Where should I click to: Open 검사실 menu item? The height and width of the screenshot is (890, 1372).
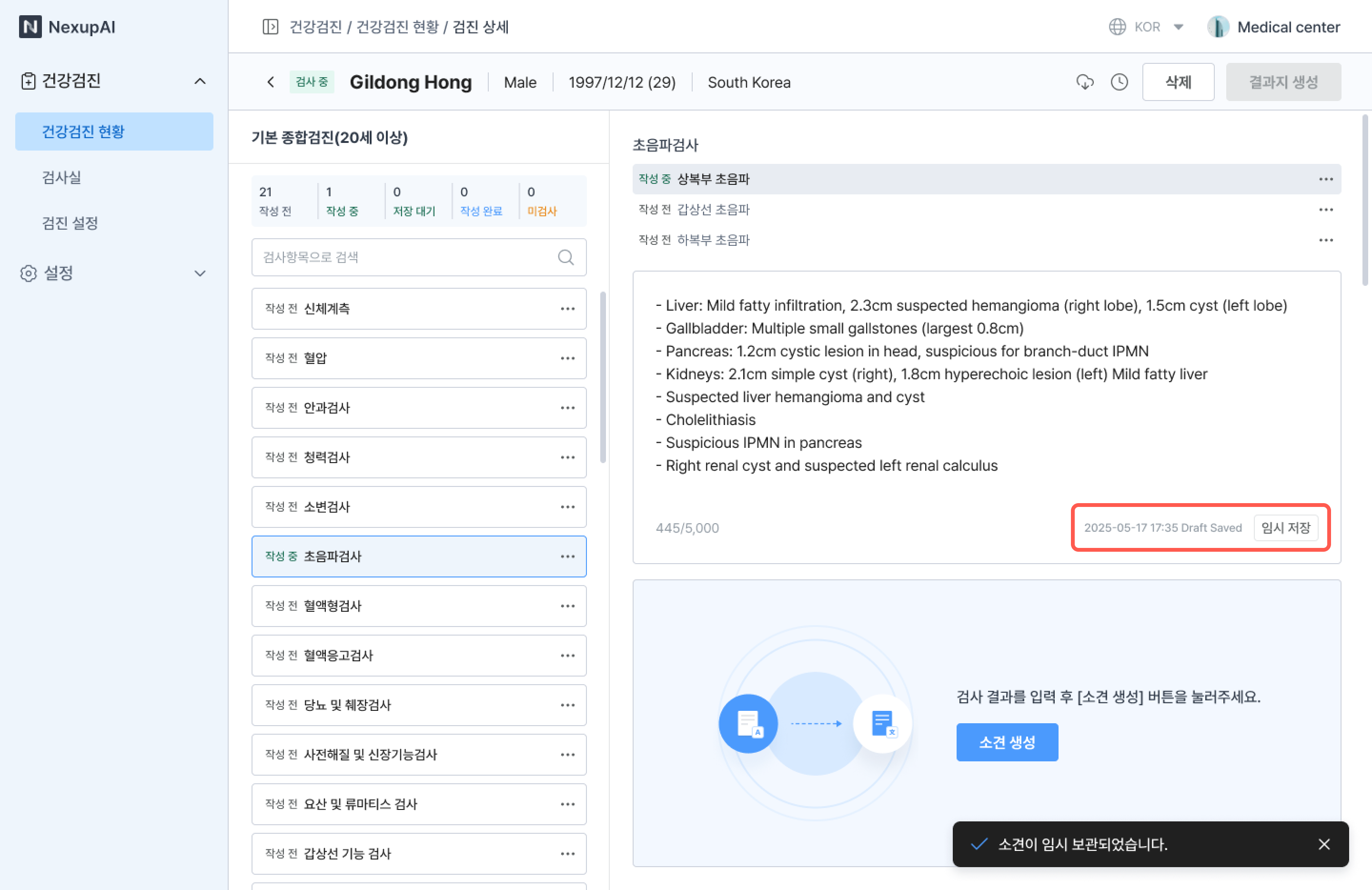click(61, 177)
